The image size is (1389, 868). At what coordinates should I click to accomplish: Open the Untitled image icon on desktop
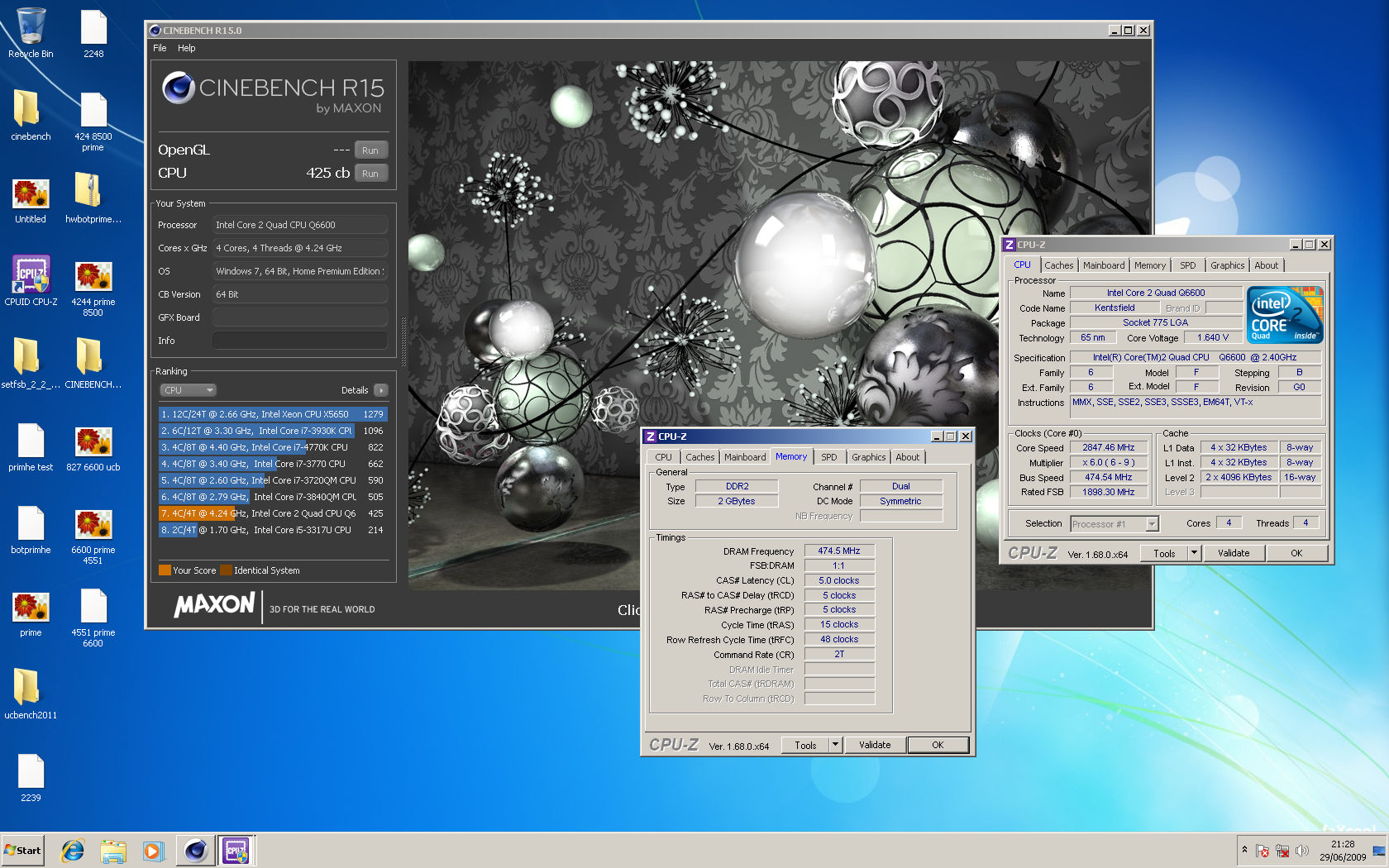[31, 200]
